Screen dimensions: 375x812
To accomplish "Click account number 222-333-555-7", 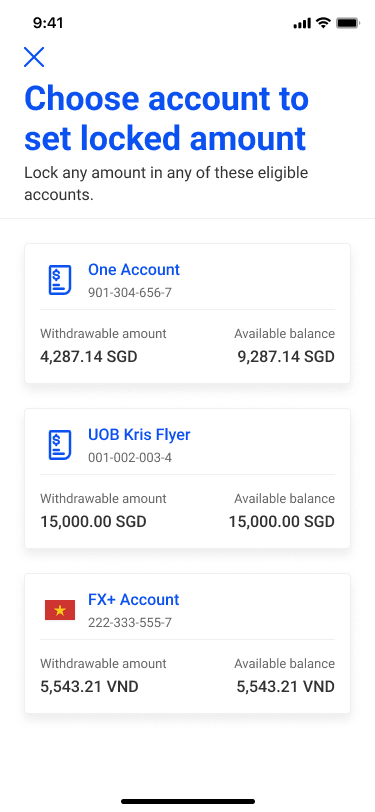I will [129, 622].
